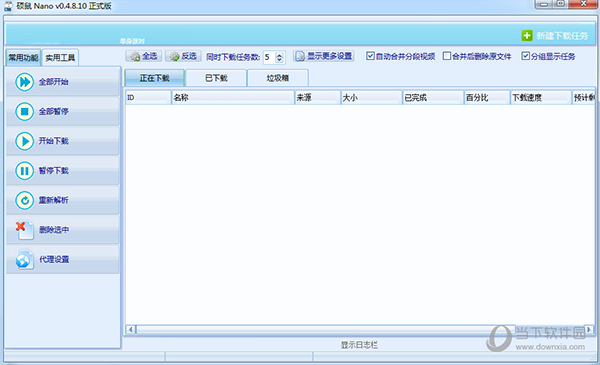The width and height of the screenshot is (600, 365).
Task: Open 代理设置 via its globe icon
Action: pyautogui.click(x=24, y=259)
